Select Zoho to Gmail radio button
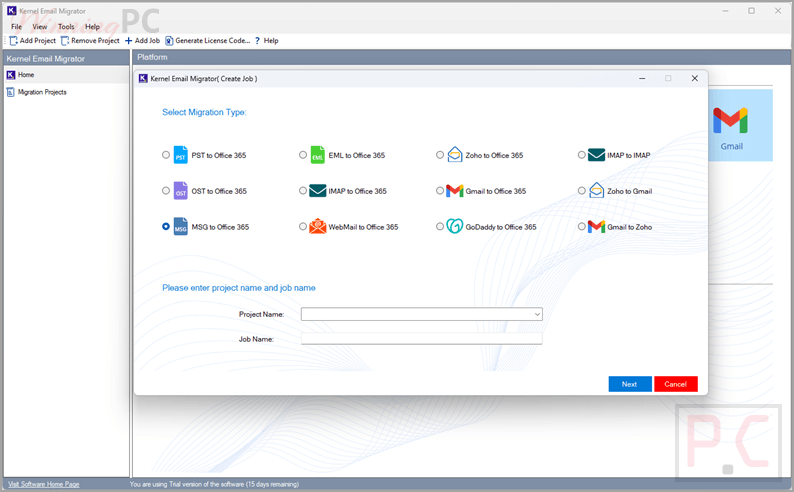 click(582, 191)
